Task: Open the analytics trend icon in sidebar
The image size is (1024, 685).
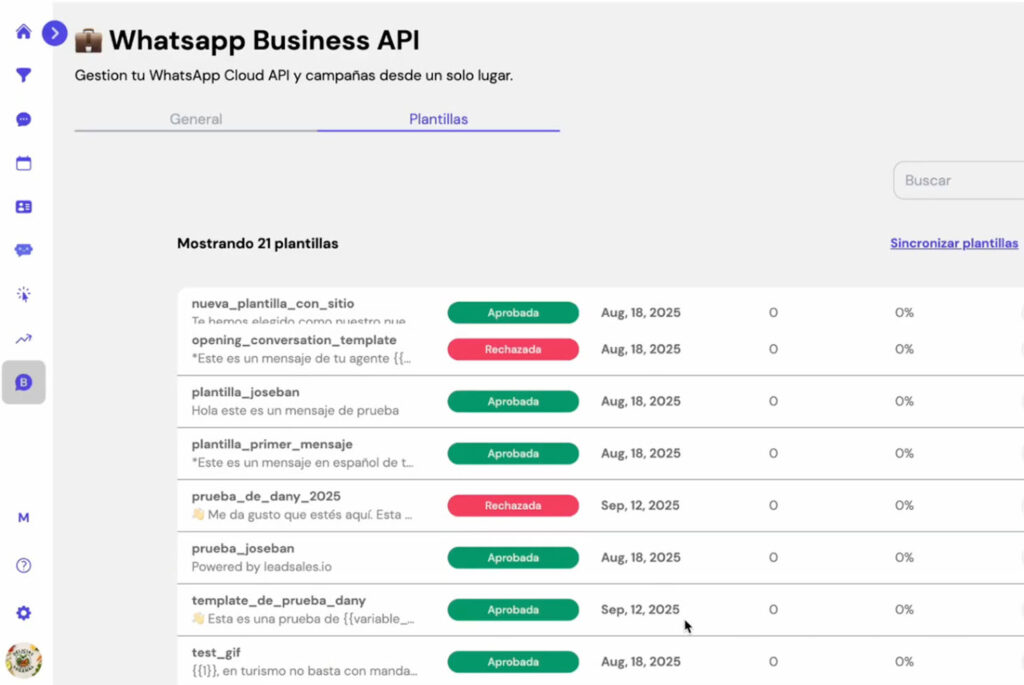Action: point(22,338)
